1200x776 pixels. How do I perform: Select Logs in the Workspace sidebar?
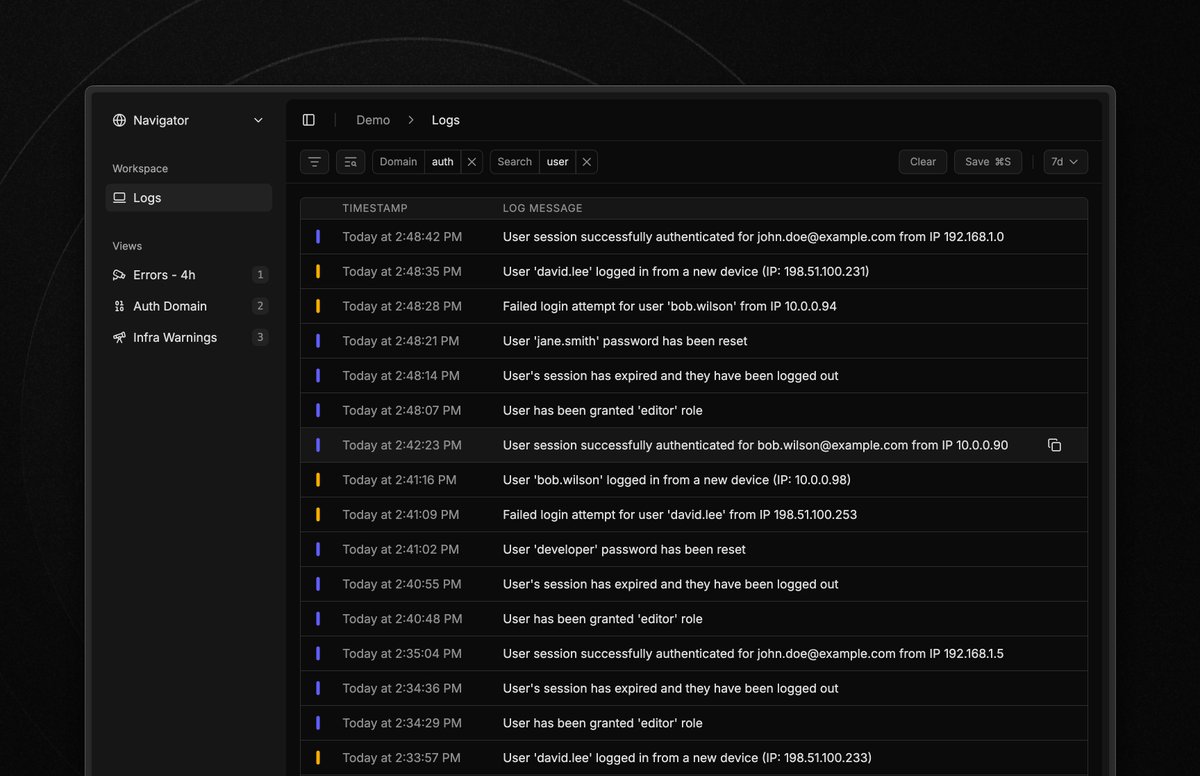pyautogui.click(x=189, y=198)
